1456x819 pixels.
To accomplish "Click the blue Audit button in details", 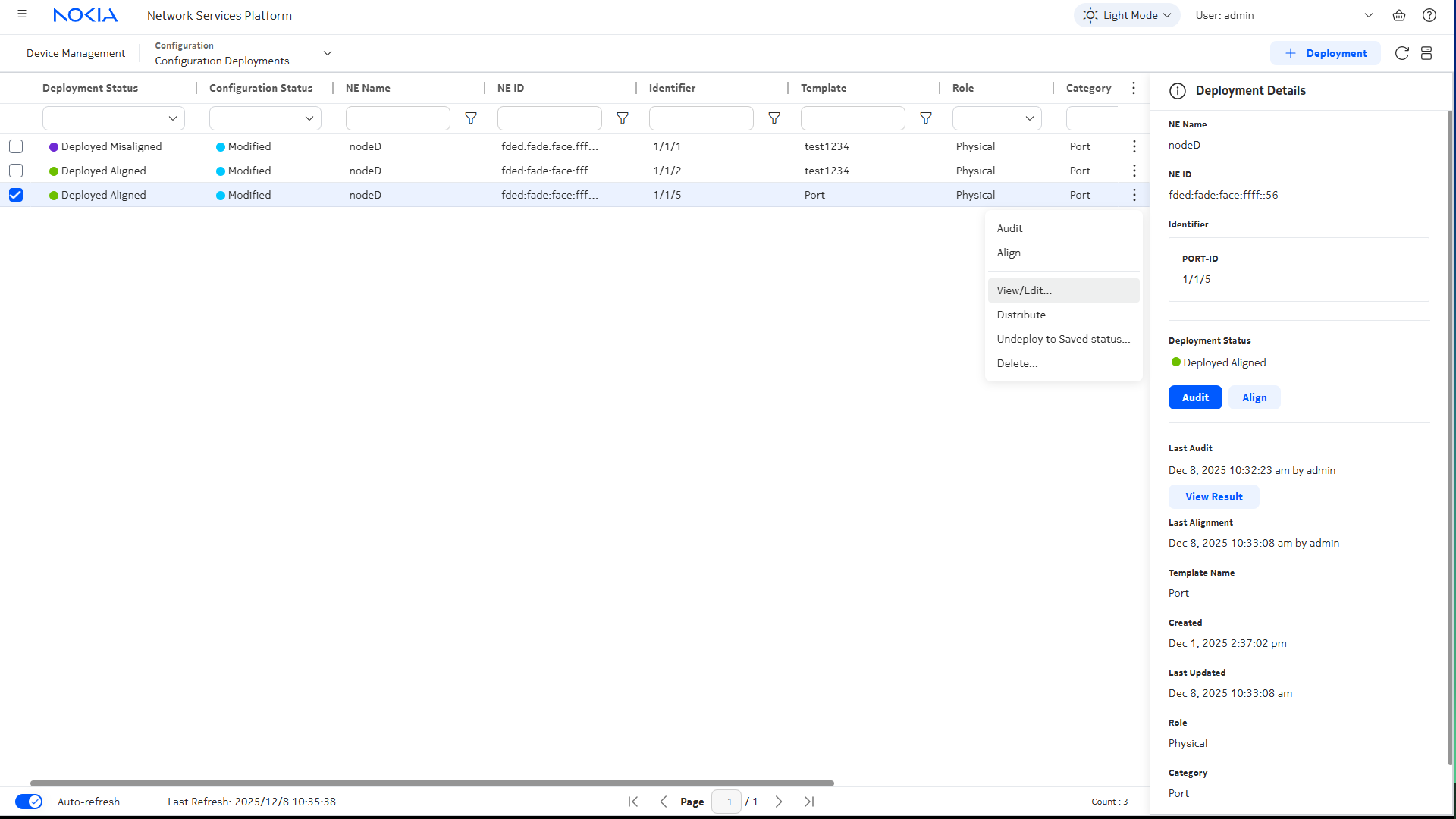I will point(1194,397).
